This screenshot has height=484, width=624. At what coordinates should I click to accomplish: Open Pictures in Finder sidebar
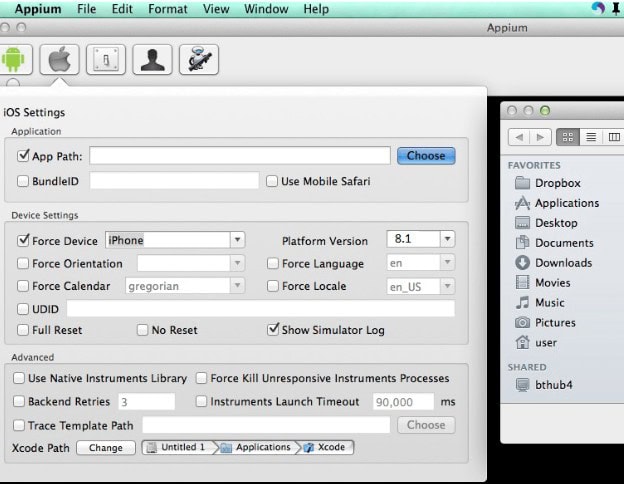click(x=545, y=322)
